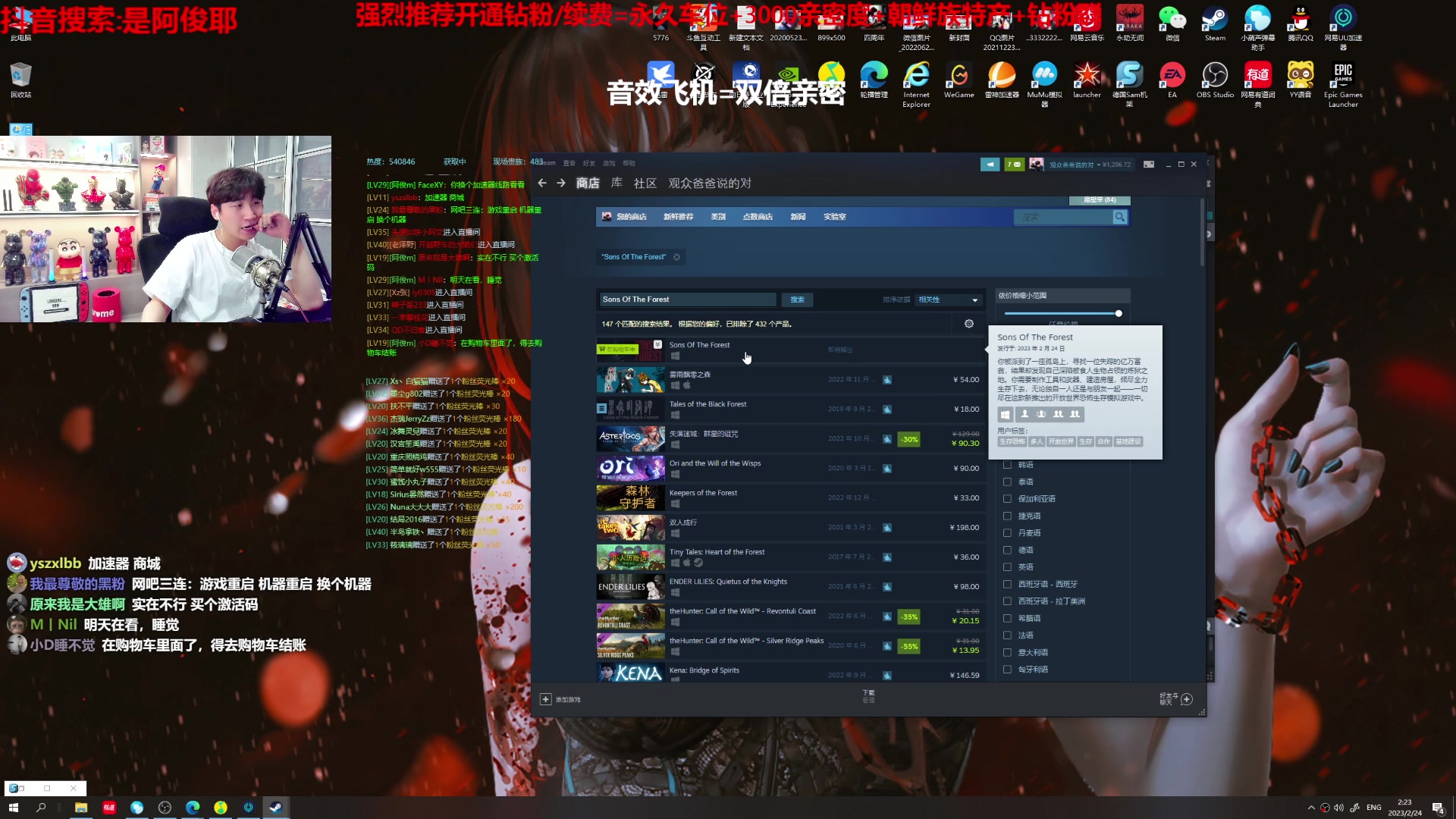Image resolution: width=1456 pixels, height=819 pixels.
Task: Open Internet Explorer desktop icon
Action: coord(916,84)
